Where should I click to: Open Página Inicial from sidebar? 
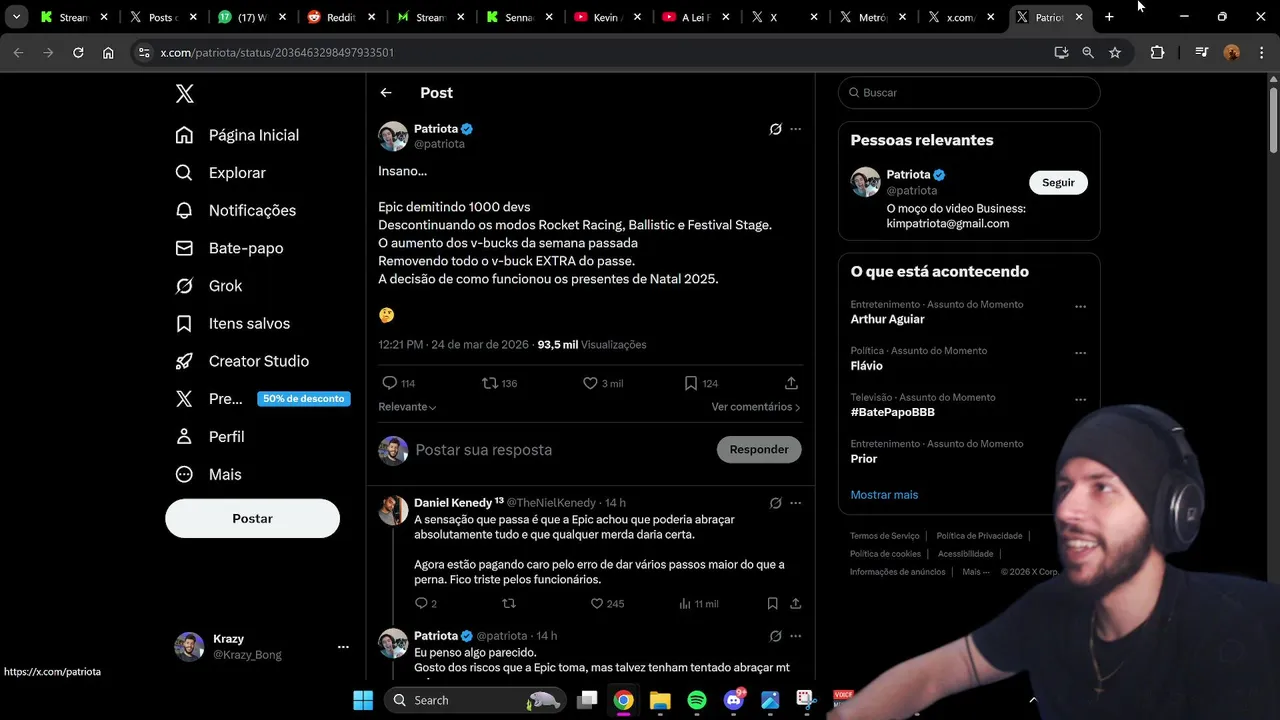(x=237, y=135)
